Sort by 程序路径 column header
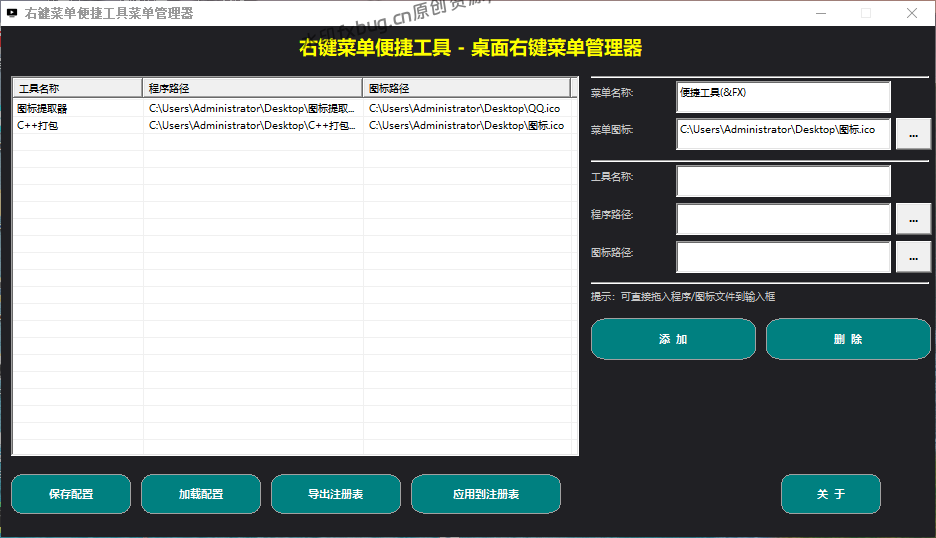The image size is (936, 538). [x=253, y=88]
